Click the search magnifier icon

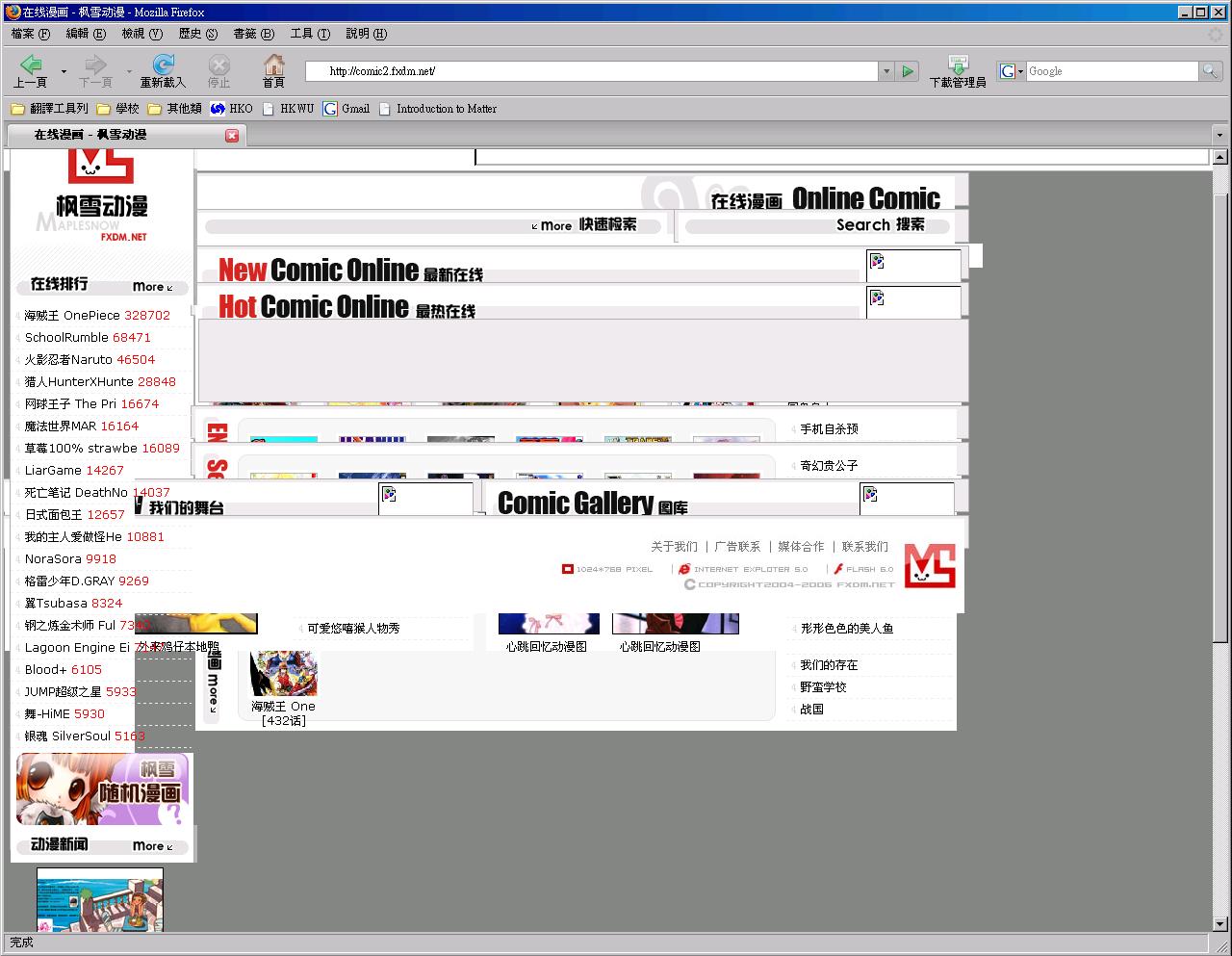point(1210,71)
